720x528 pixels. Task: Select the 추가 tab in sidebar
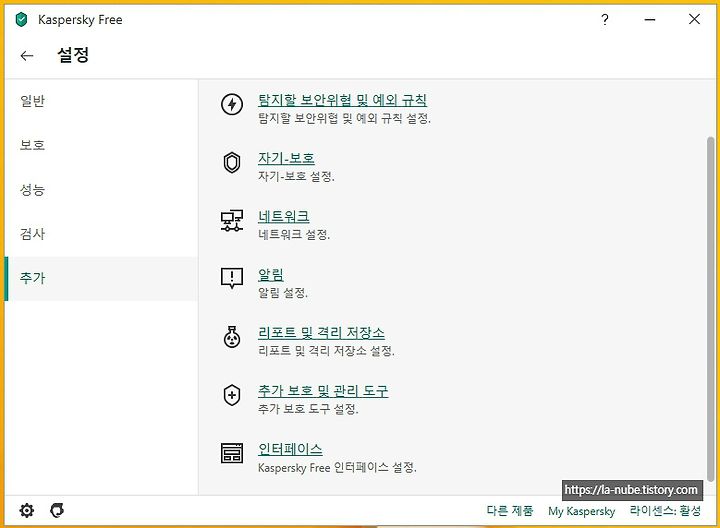pyautogui.click(x=101, y=279)
